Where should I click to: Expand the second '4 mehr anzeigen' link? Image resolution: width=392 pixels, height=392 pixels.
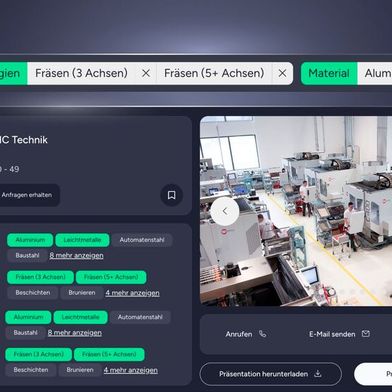click(131, 370)
